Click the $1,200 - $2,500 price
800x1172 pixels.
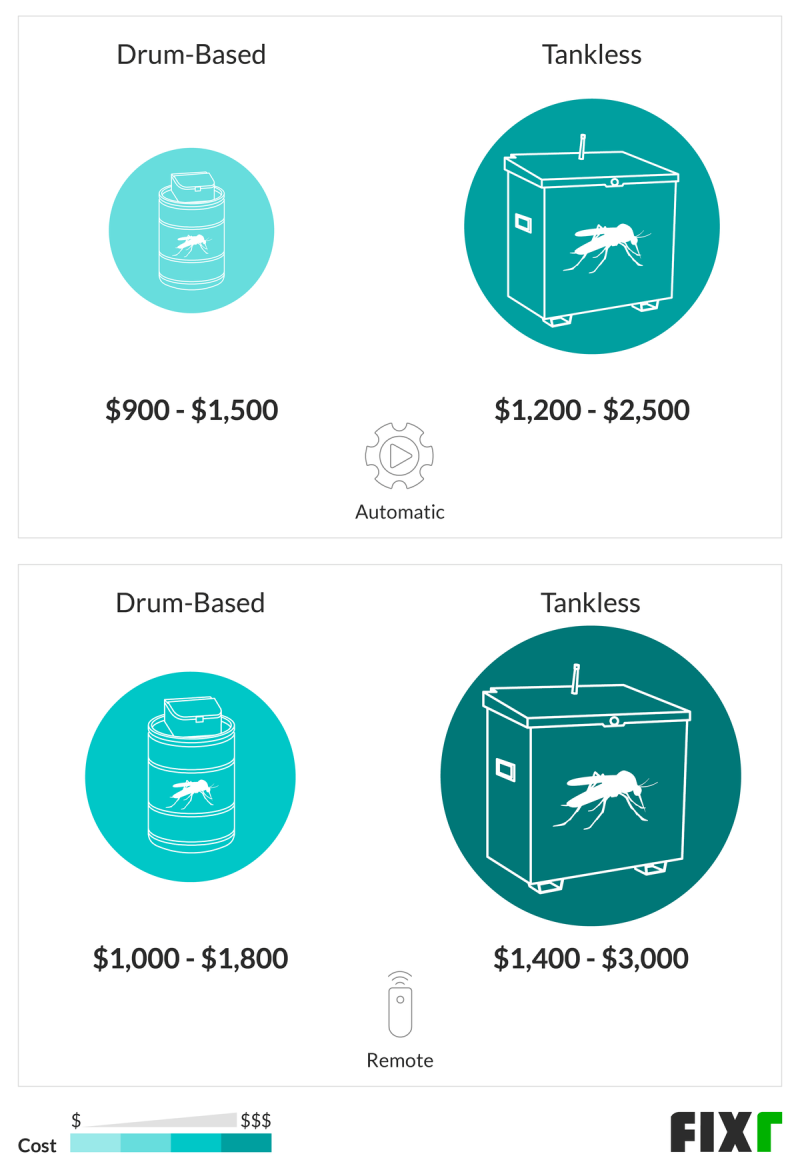[x=591, y=410]
